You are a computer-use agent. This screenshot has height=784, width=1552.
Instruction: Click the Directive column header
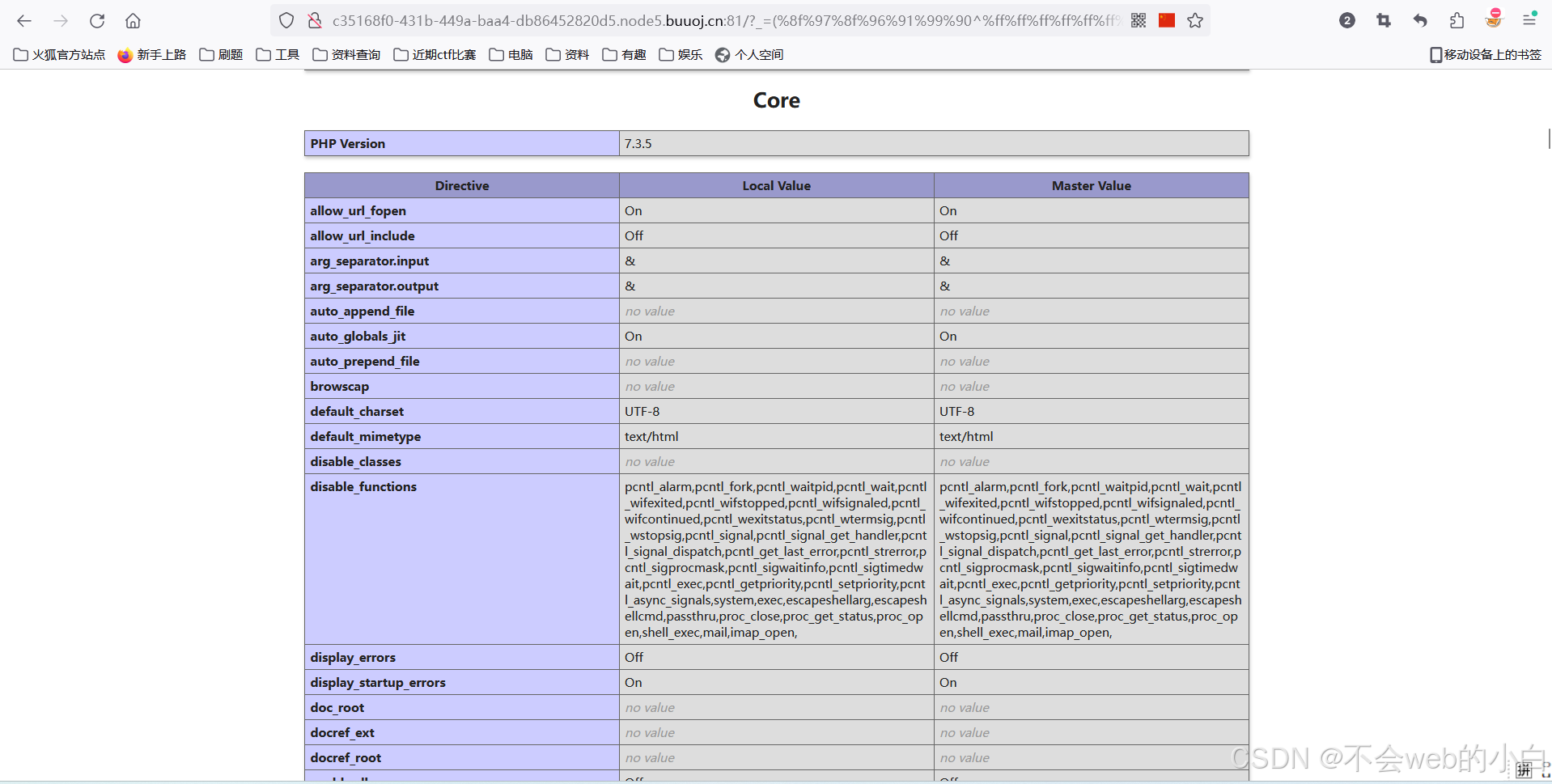[x=462, y=185]
